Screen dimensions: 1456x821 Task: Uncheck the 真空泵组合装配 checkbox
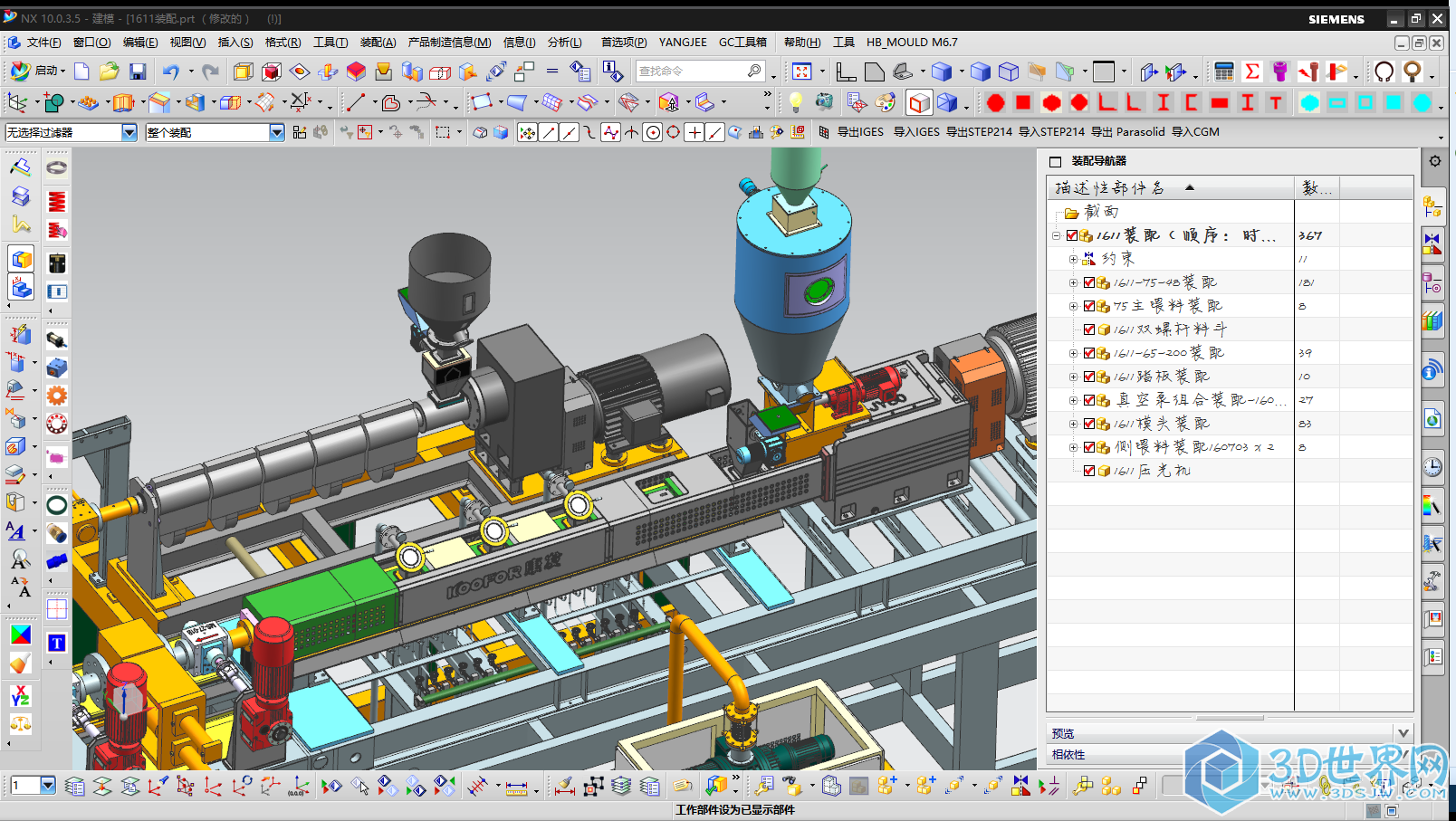[x=1089, y=400]
